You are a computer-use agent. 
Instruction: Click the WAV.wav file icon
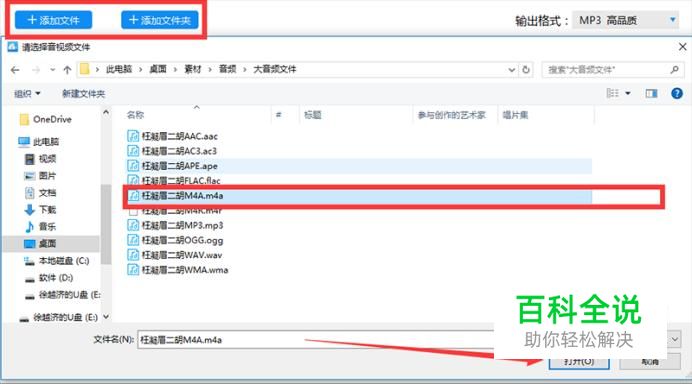(133, 255)
